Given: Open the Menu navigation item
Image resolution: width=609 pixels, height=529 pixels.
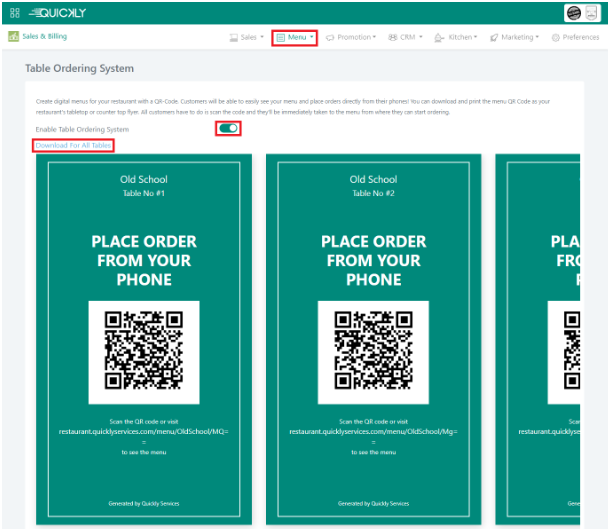Looking at the screenshot, I should point(294,37).
